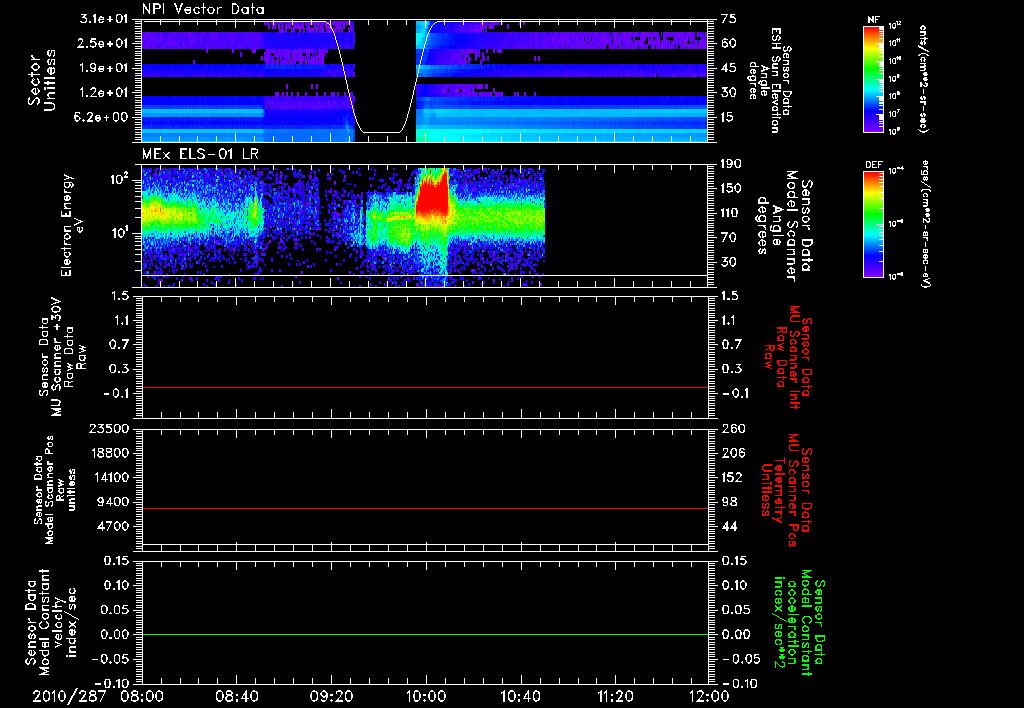Click the "206" telemetry tick value
The height and width of the screenshot is (708, 1024).
731,453
